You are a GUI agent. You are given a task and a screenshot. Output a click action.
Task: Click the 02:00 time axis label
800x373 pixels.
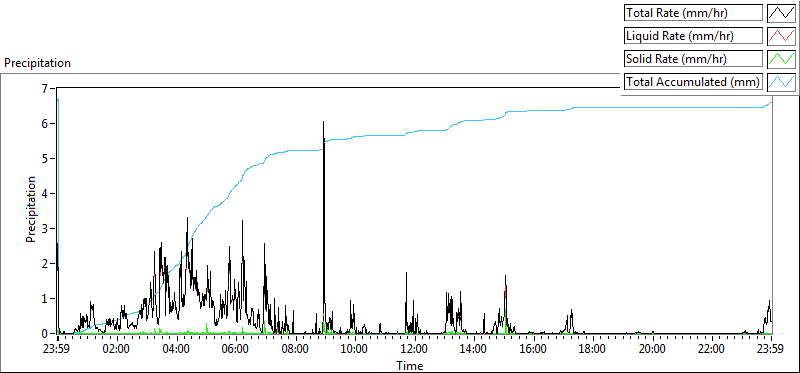click(117, 349)
